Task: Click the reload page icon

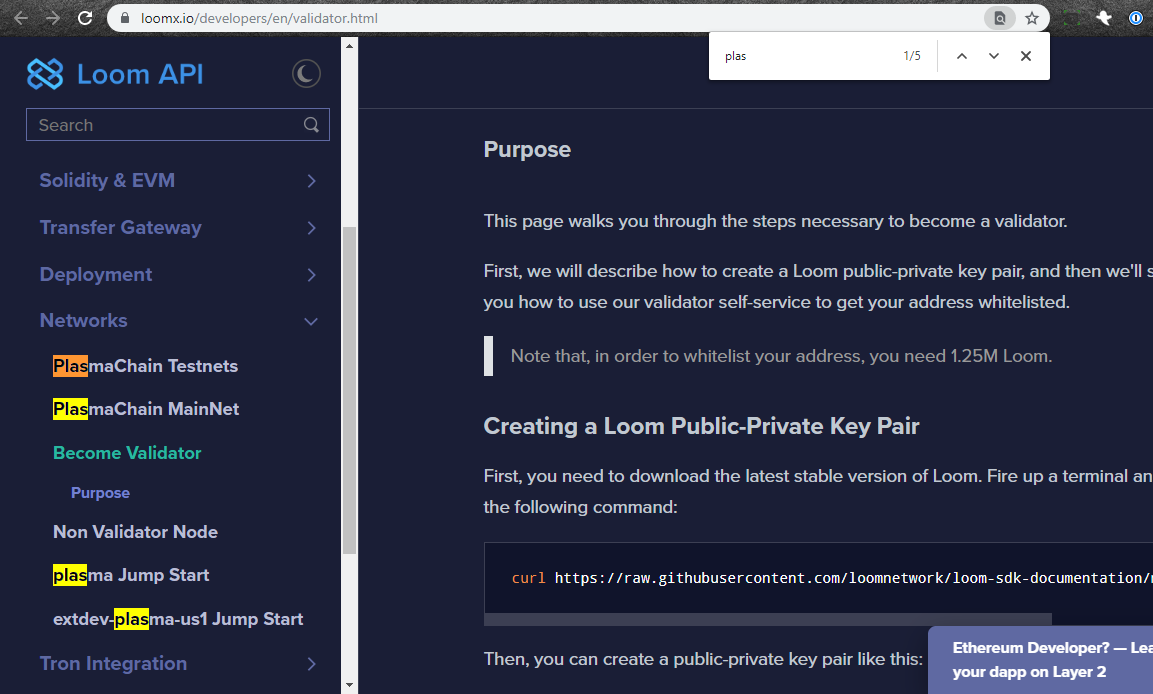Action: pos(84,17)
